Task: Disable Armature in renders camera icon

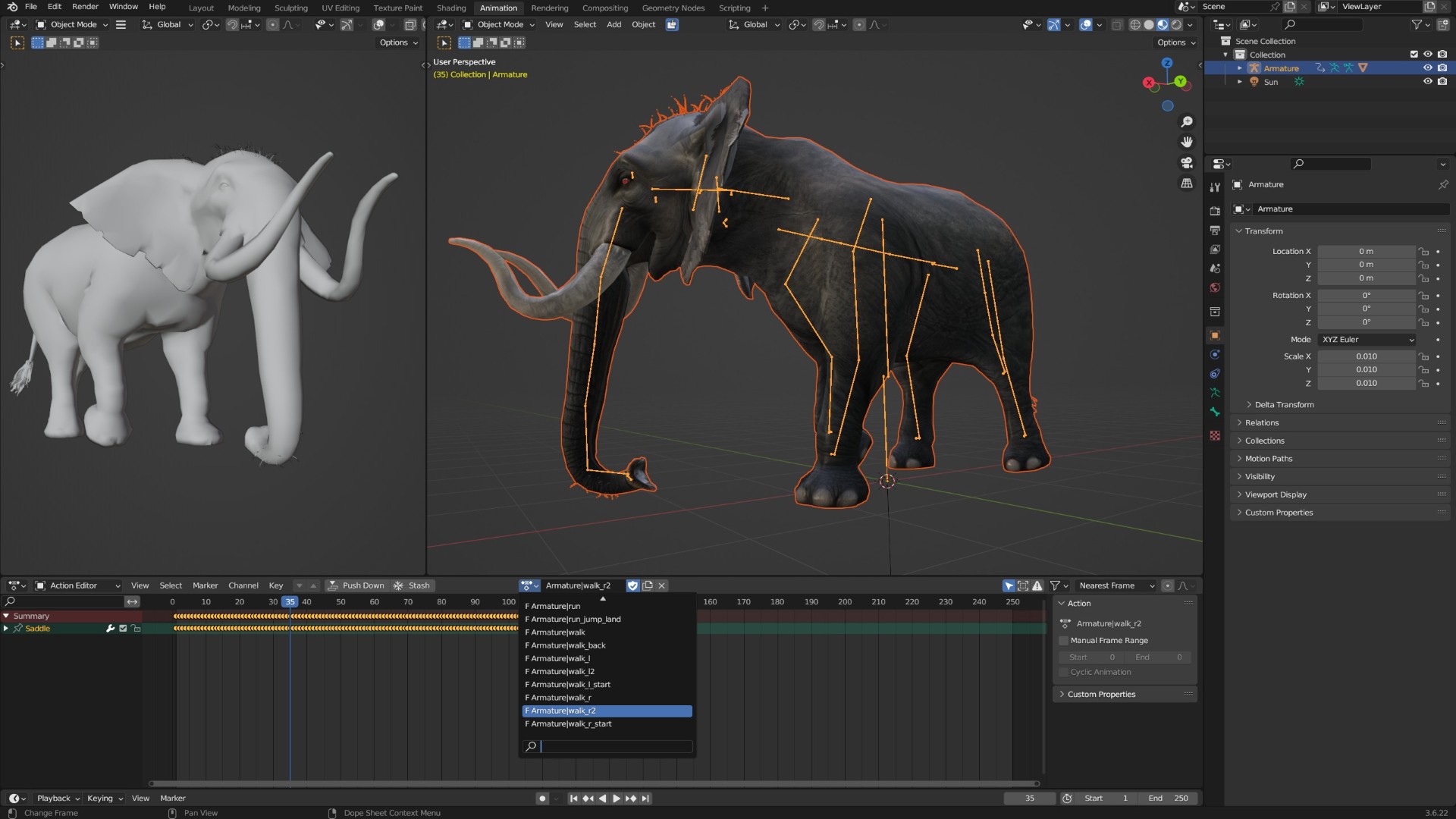Action: 1442,68
